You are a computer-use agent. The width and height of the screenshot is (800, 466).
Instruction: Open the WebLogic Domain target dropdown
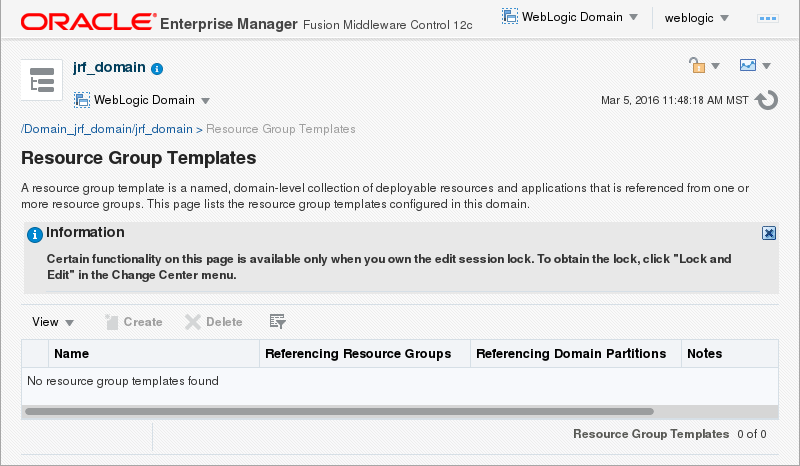click(143, 100)
